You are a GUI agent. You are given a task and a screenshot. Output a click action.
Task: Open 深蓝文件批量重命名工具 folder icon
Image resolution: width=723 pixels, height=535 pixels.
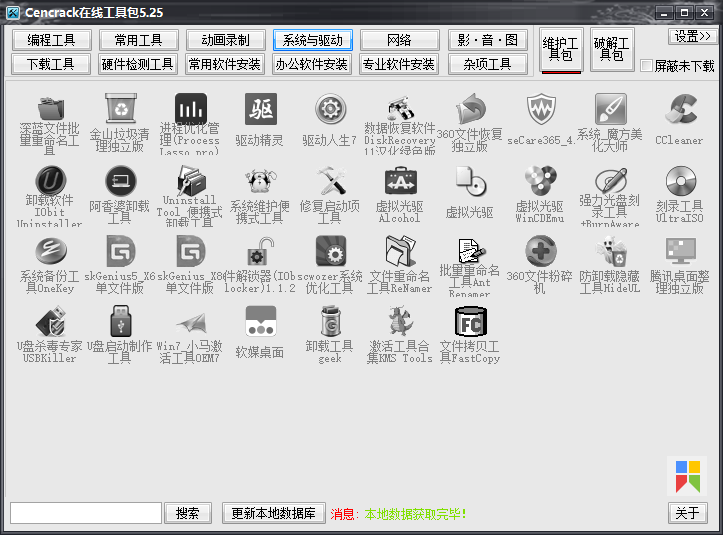(51, 109)
